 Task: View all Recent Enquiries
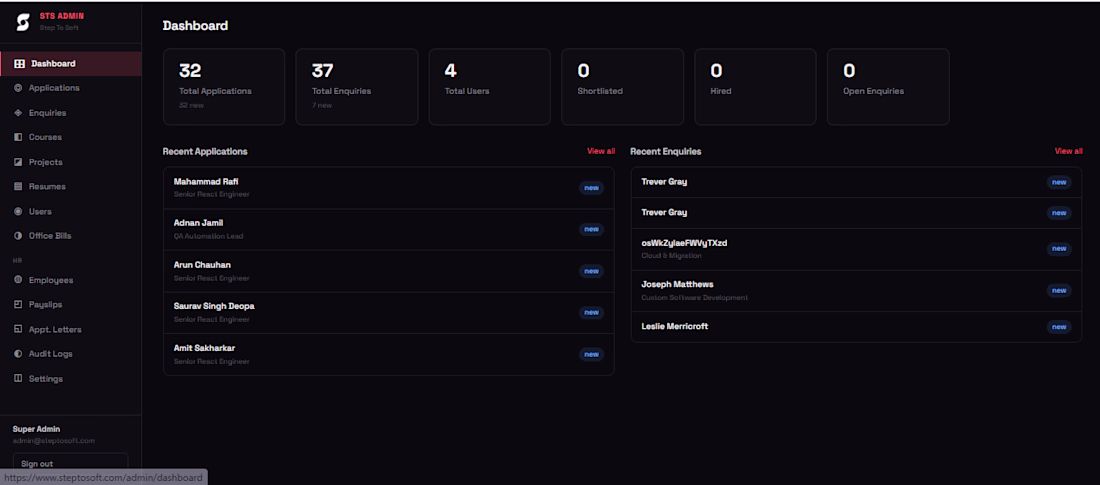click(x=1068, y=151)
